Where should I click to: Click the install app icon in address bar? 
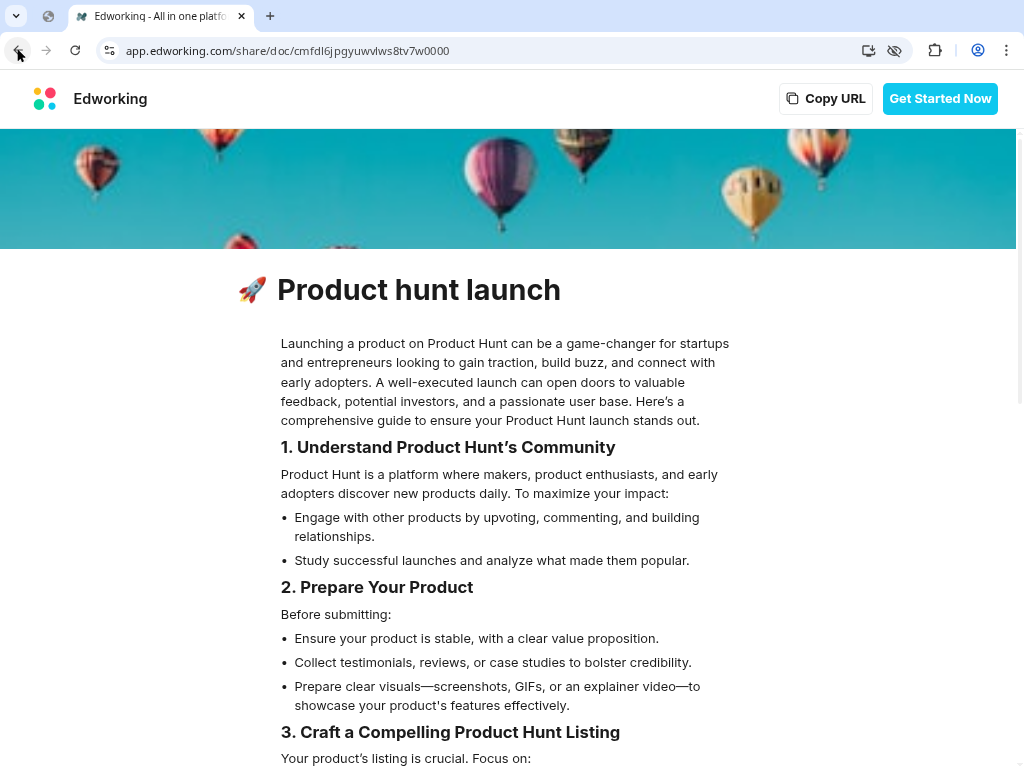(868, 51)
